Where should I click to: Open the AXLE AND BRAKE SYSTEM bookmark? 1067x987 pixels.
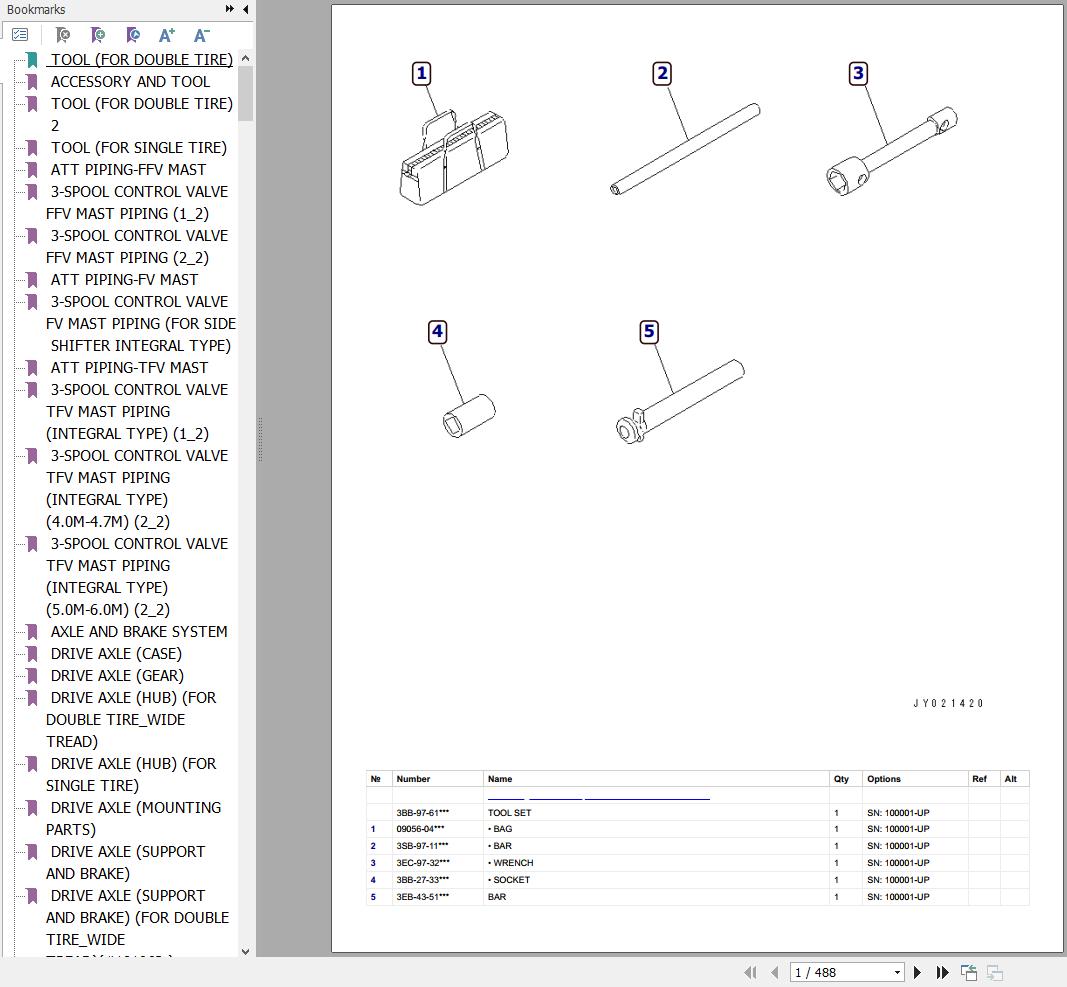[x=139, y=632]
